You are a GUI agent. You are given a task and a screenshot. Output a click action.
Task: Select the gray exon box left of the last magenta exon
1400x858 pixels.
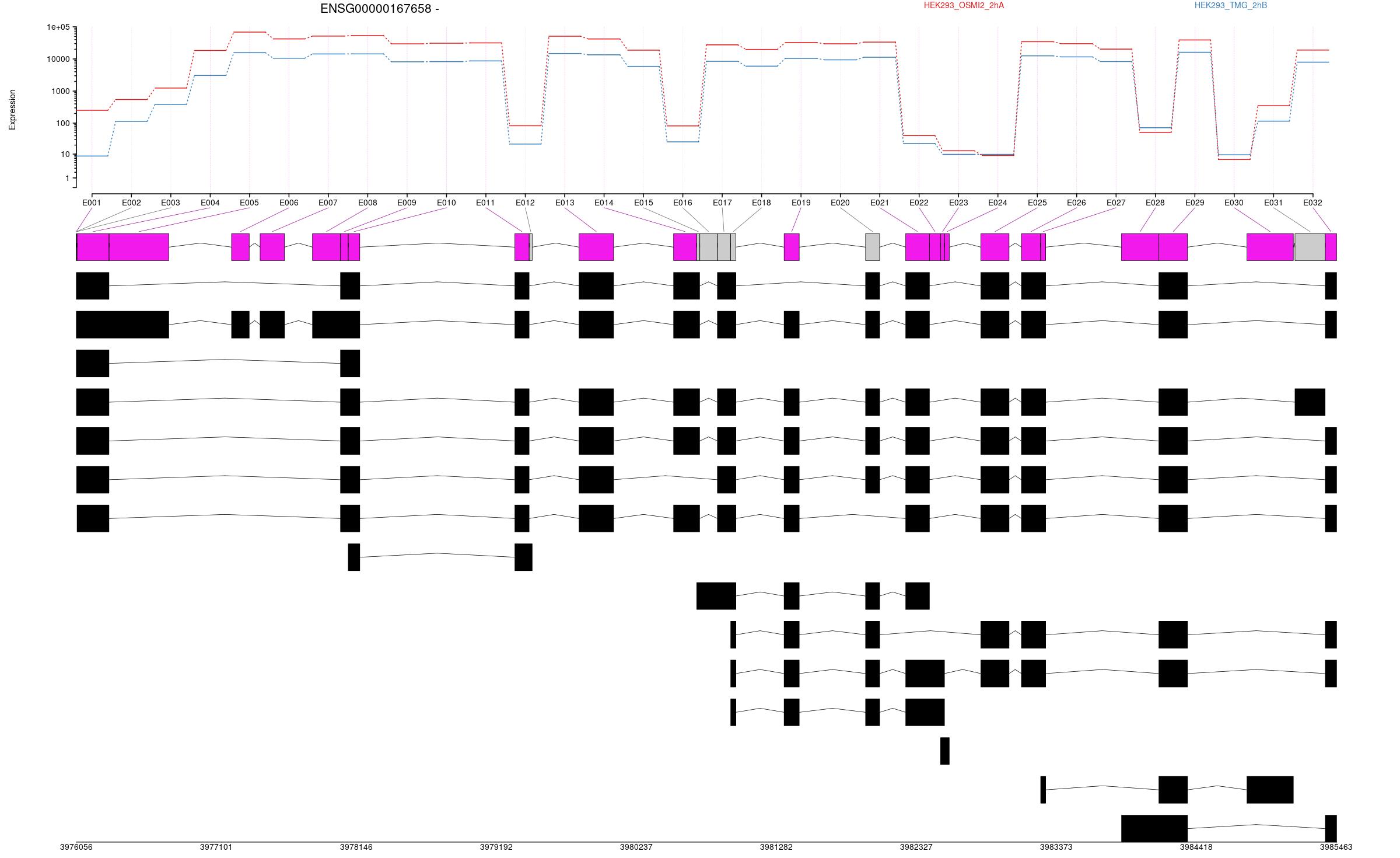click(1310, 247)
